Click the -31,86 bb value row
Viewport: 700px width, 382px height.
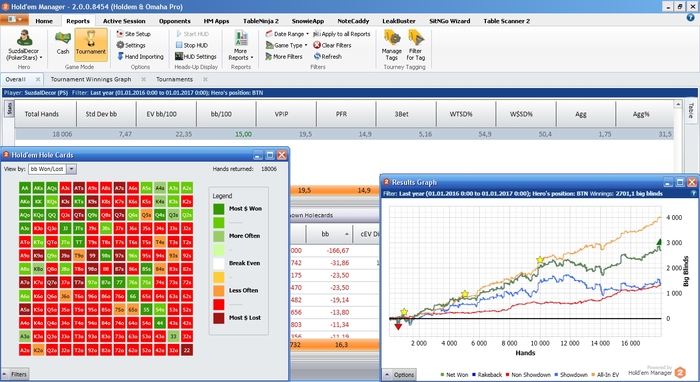(338, 263)
